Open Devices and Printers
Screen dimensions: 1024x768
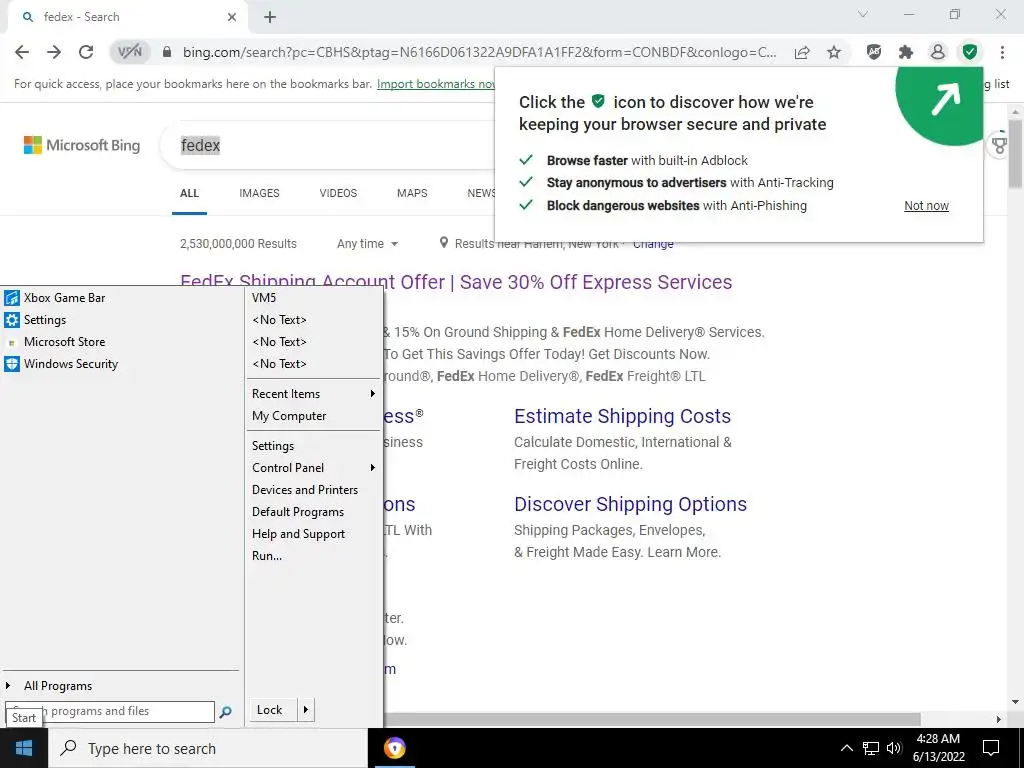(x=313, y=490)
